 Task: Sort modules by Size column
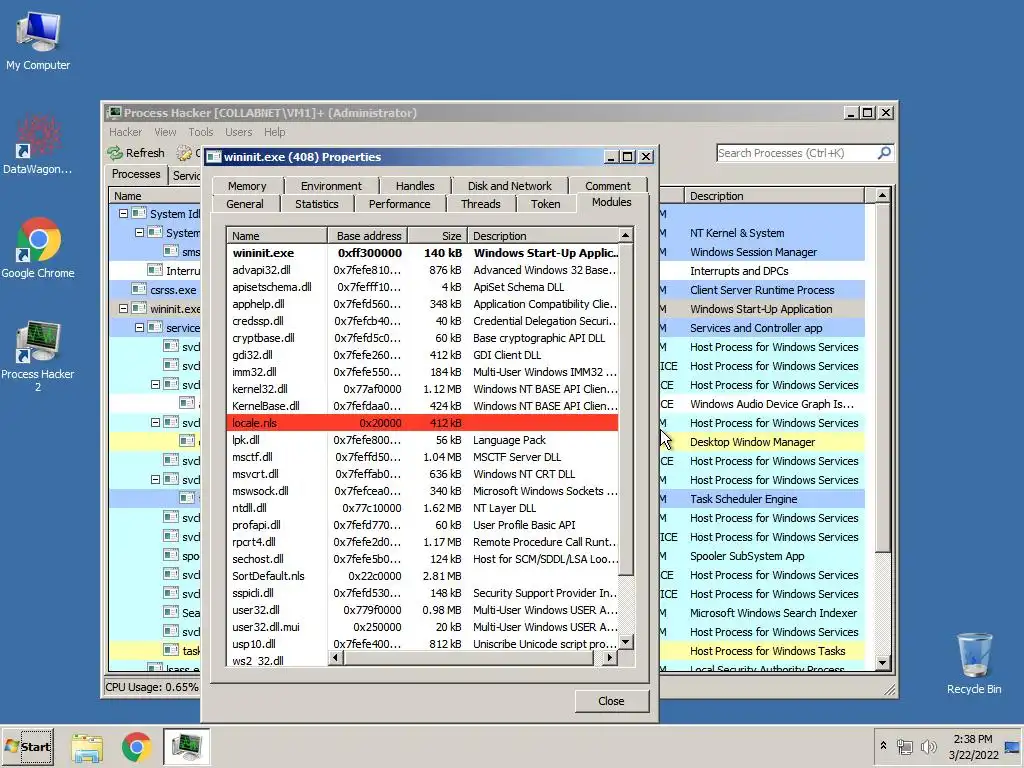(438, 236)
